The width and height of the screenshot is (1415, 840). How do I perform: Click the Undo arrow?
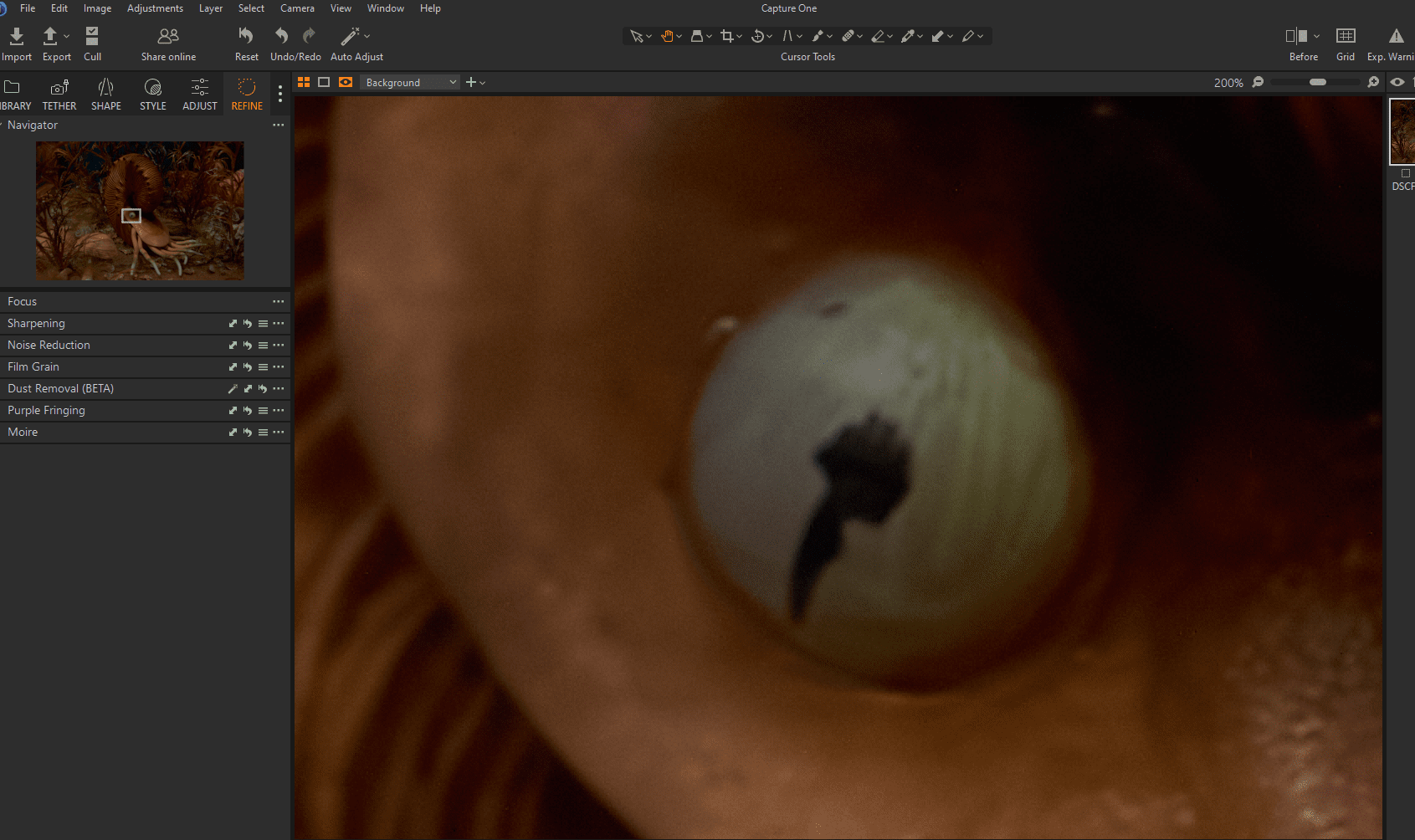click(282, 36)
